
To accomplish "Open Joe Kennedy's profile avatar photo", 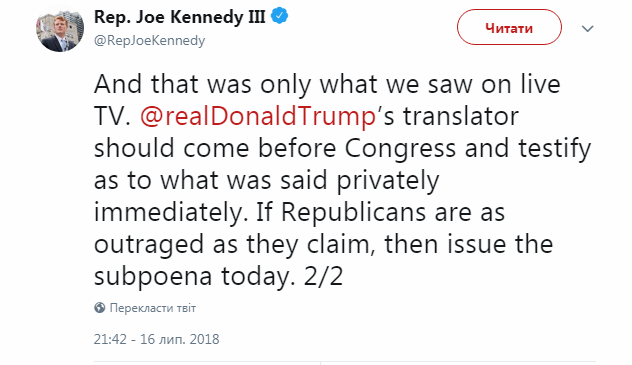I will [60, 29].
